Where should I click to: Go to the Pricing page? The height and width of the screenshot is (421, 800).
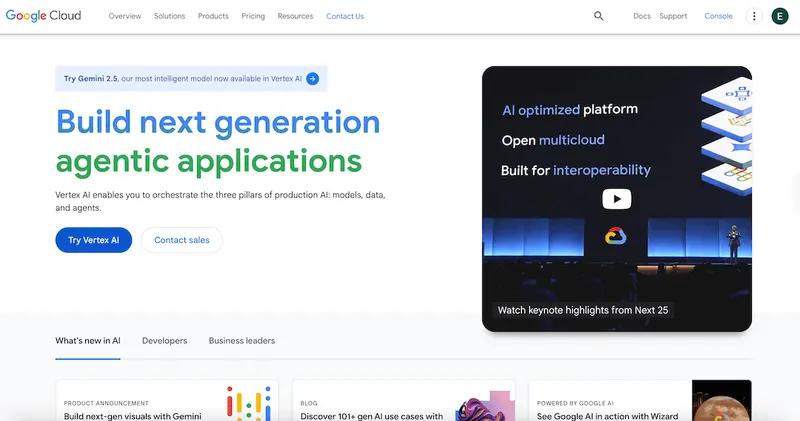(253, 16)
